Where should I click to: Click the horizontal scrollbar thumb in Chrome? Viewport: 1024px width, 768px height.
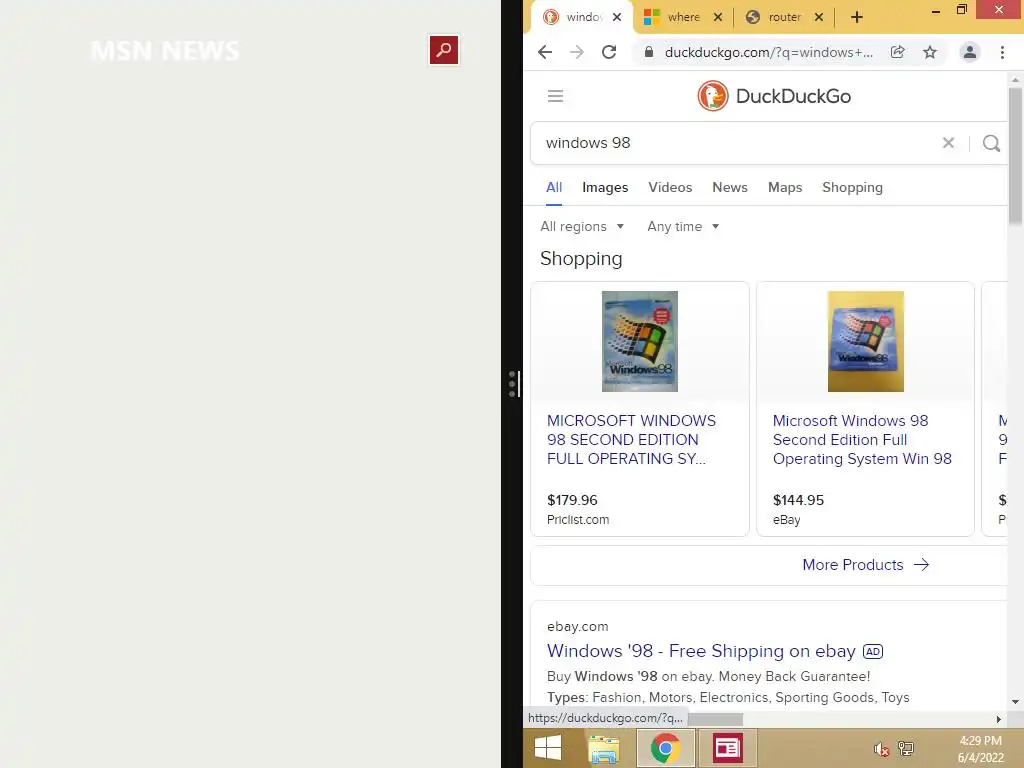coord(715,719)
